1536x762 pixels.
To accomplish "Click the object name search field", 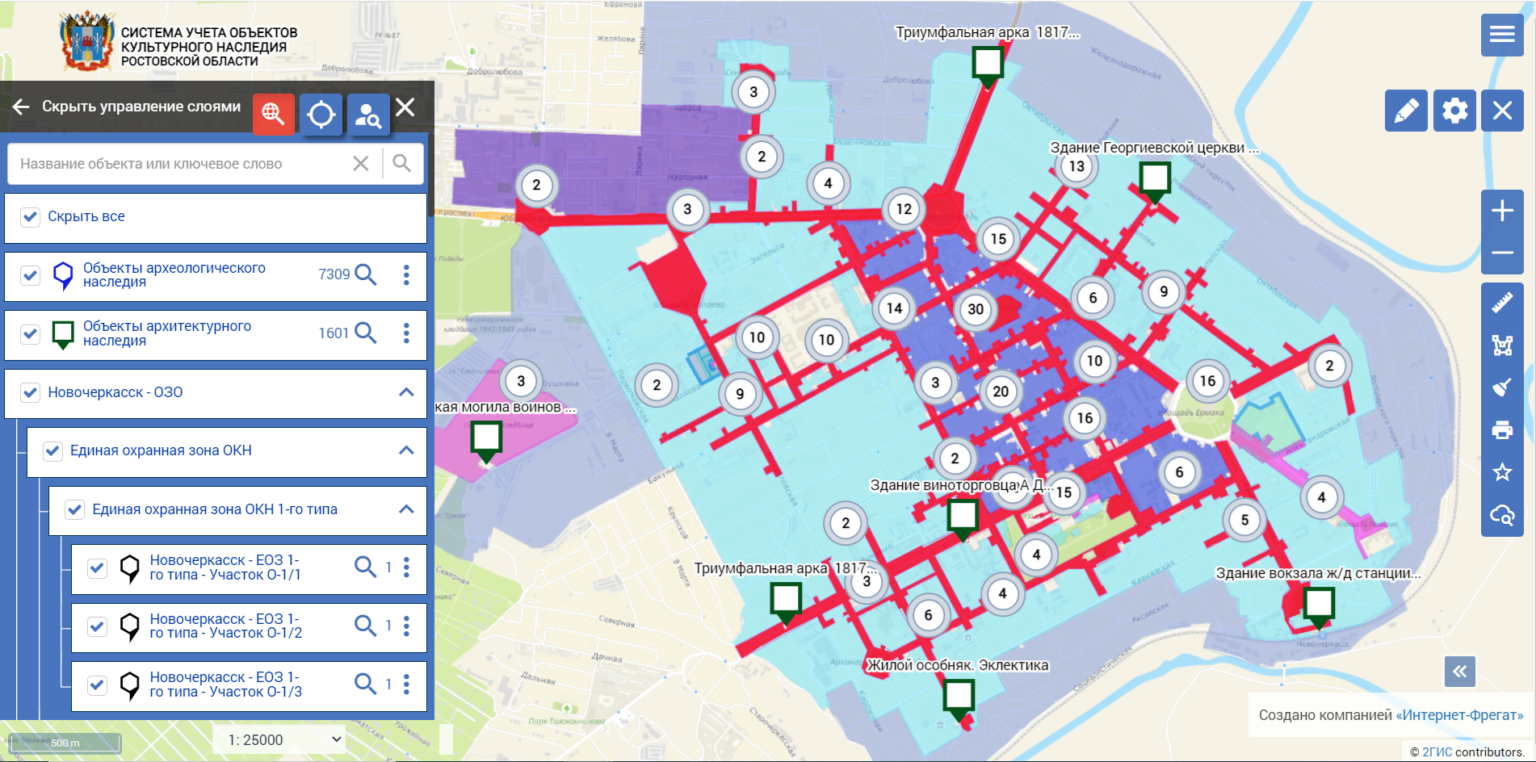I will tap(180, 163).
